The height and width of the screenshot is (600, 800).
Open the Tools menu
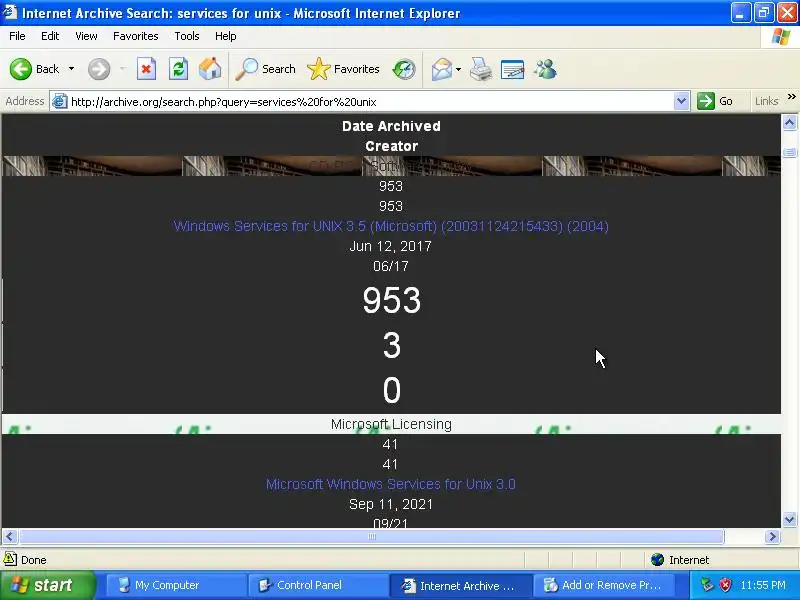pos(187,36)
